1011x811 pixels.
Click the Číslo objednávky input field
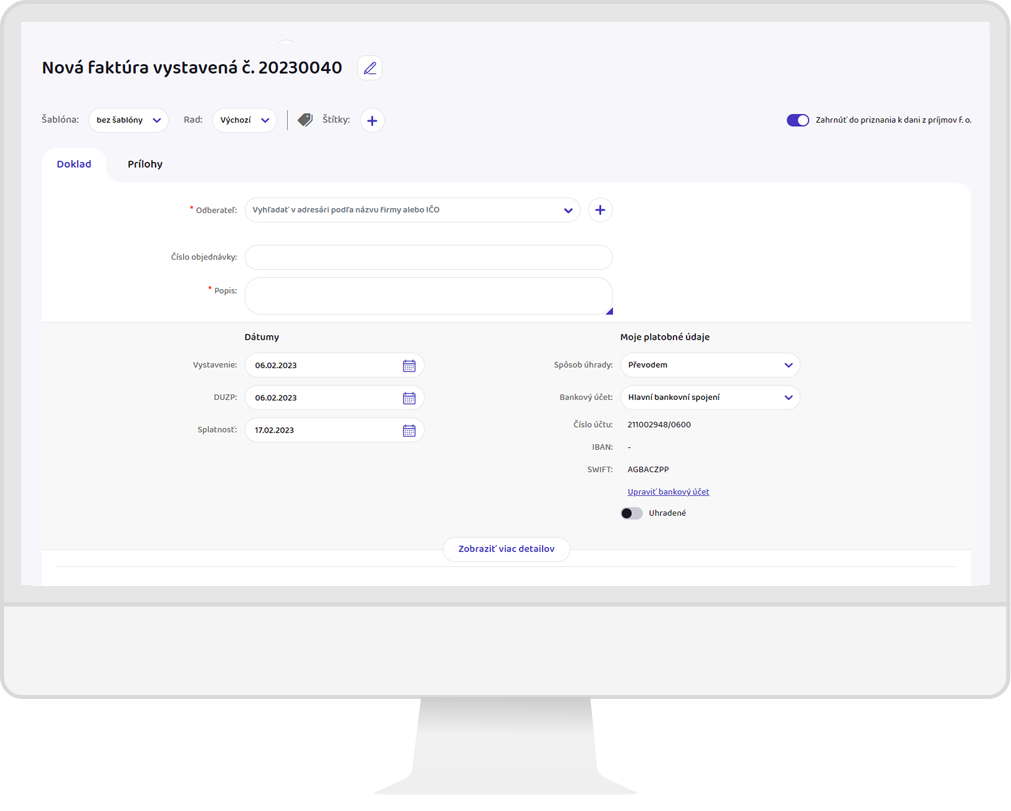point(428,257)
